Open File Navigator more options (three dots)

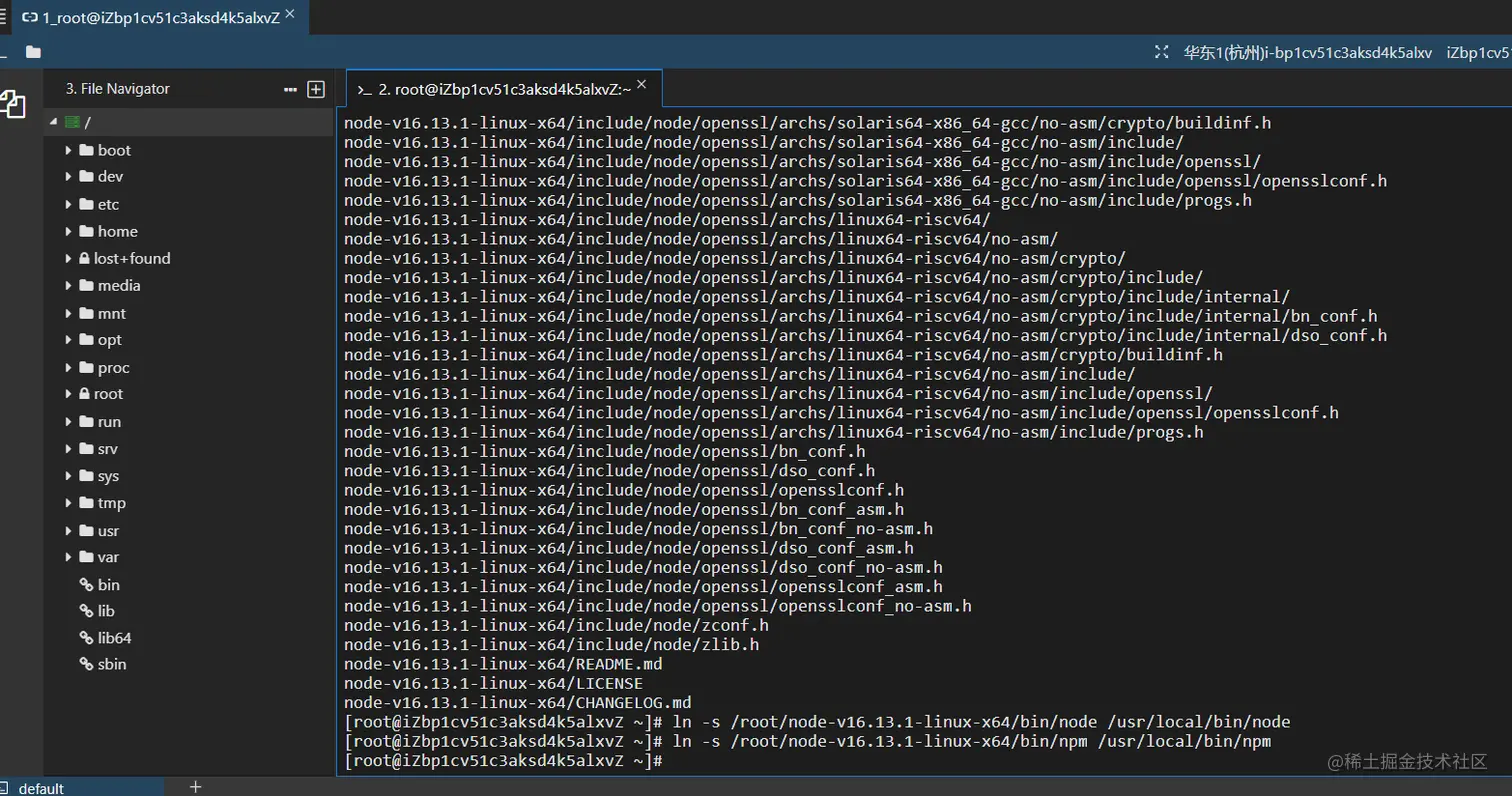click(x=290, y=89)
